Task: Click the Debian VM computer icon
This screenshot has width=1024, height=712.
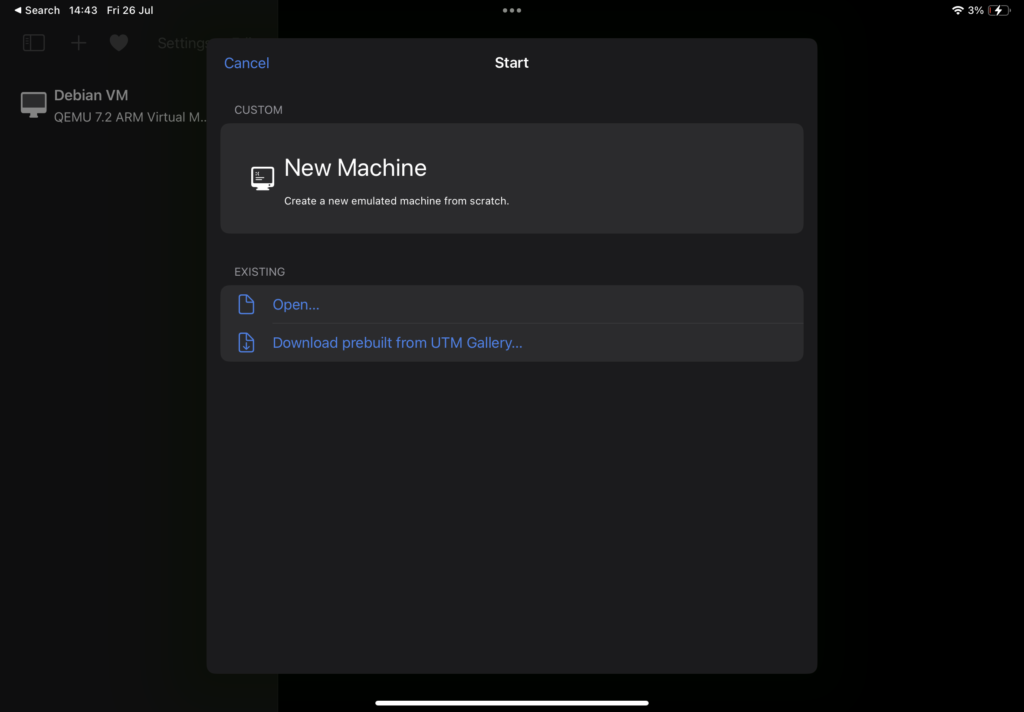Action: tap(34, 105)
